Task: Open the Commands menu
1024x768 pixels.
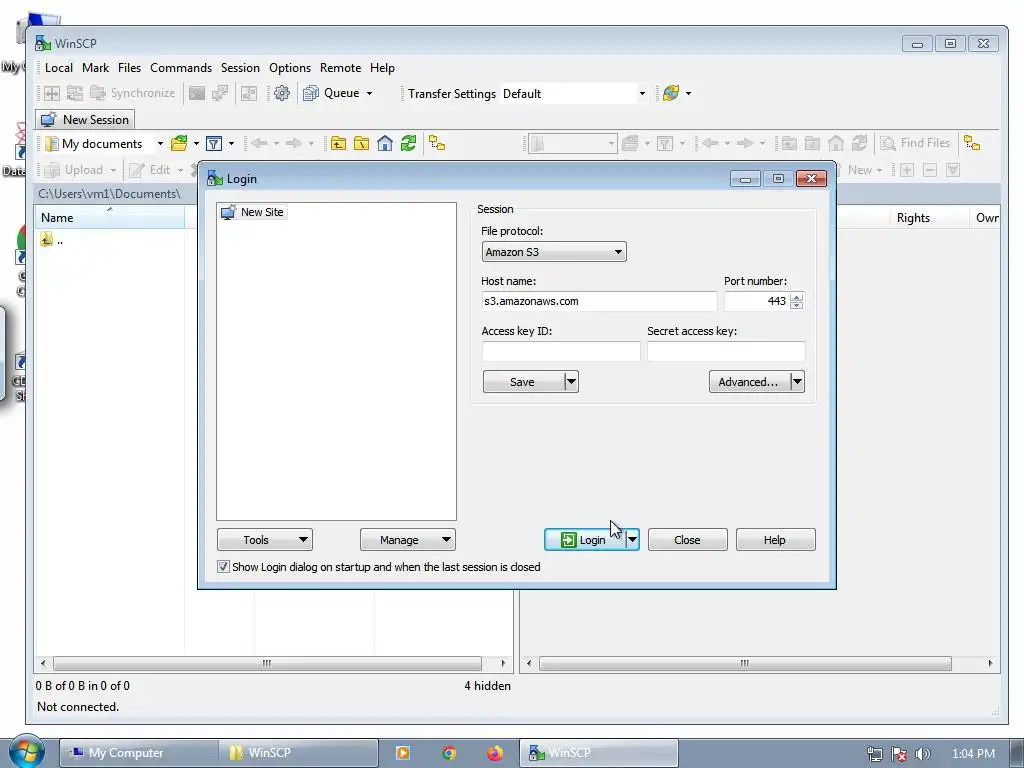Action: [181, 68]
